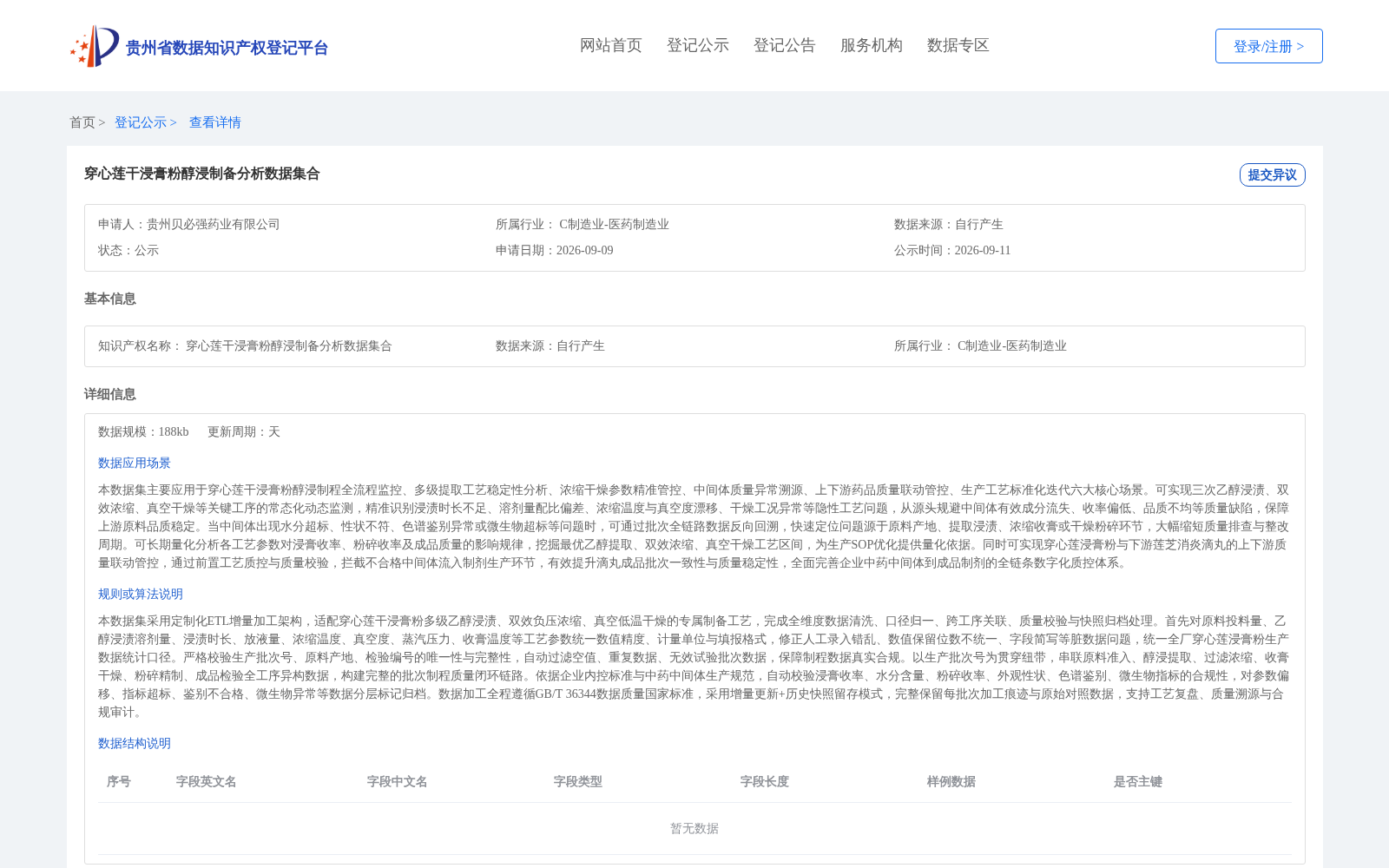Click 首页 breadcrumb link

tap(82, 122)
